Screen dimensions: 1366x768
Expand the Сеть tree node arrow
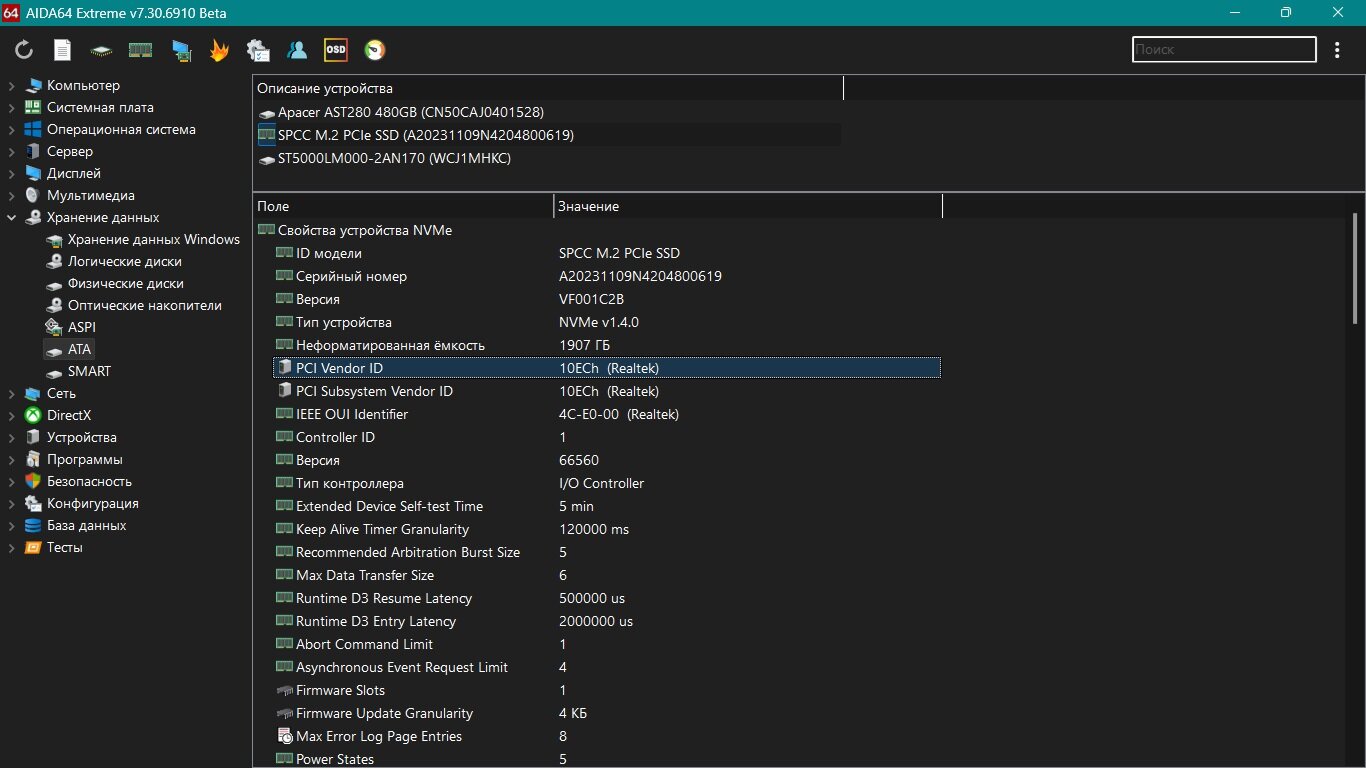(x=12, y=394)
